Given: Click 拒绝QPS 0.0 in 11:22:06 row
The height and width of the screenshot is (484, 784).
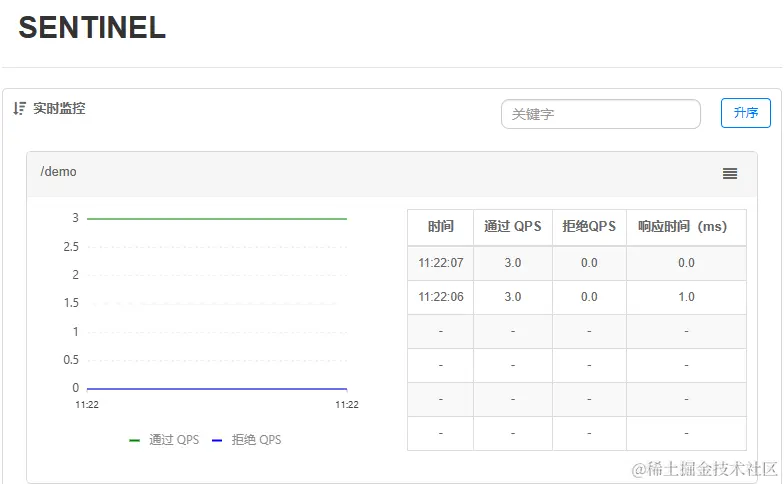Looking at the screenshot, I should point(589,297).
